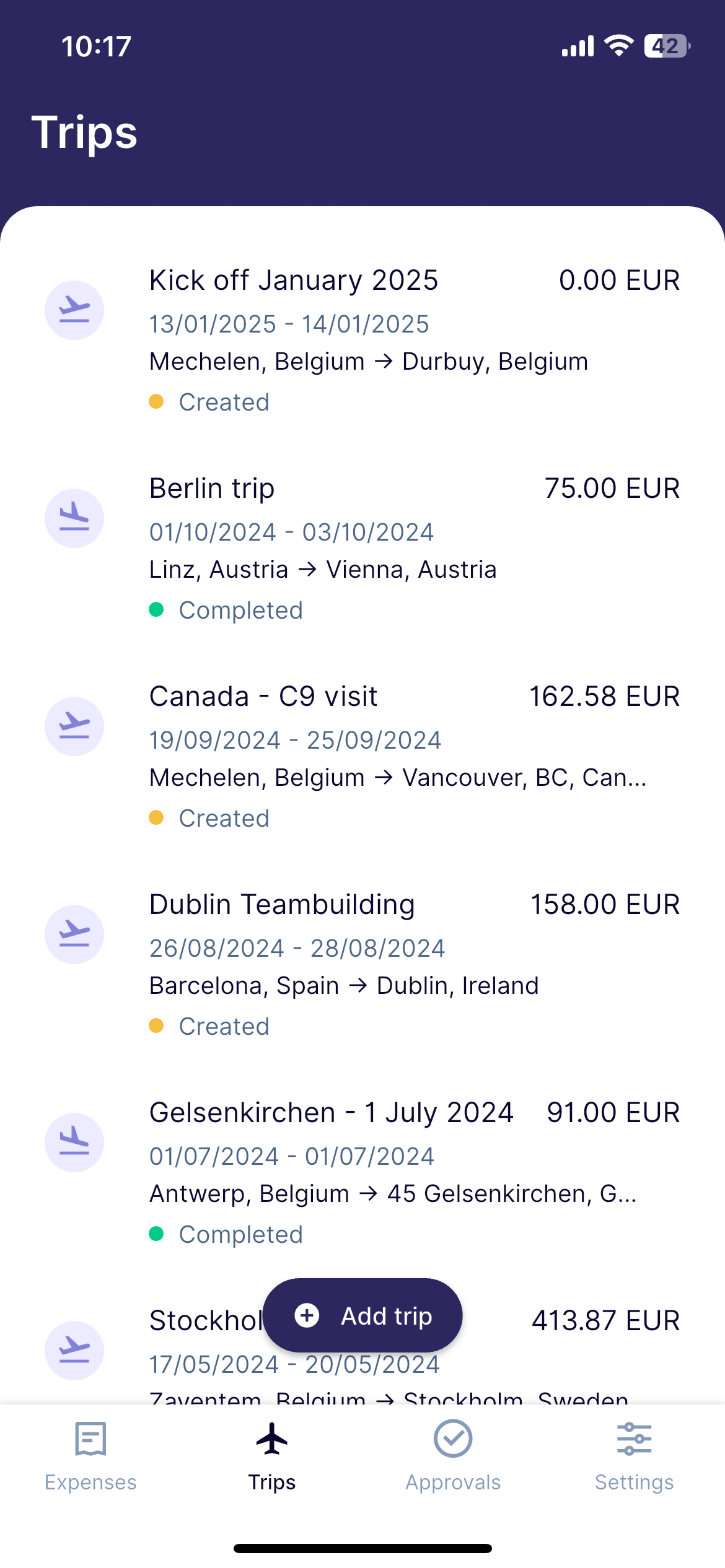Tap the Berlin trip landing plane icon
This screenshot has height=1568, width=725.
click(x=74, y=518)
